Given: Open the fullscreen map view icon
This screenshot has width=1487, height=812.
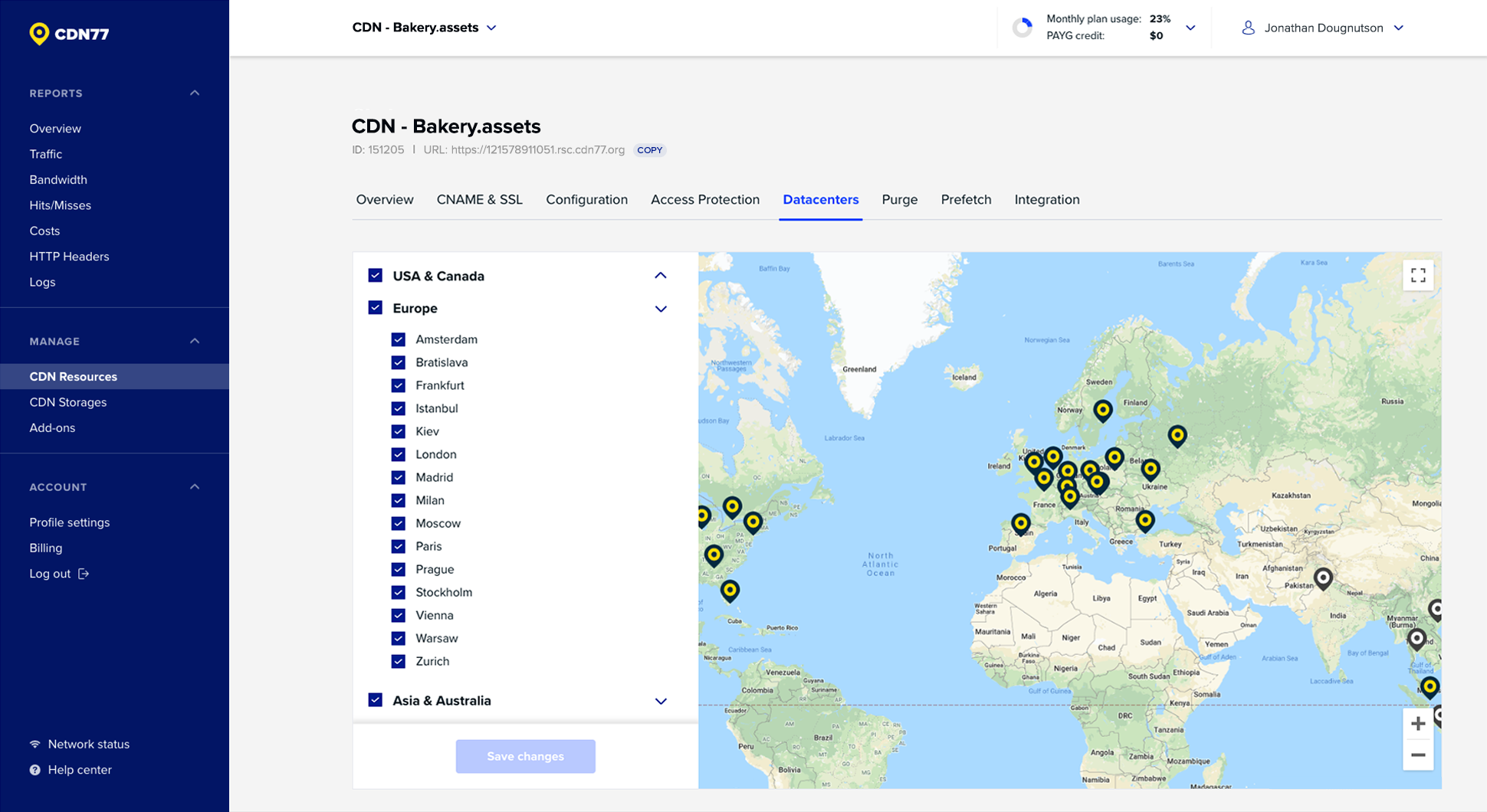Looking at the screenshot, I should pos(1418,274).
